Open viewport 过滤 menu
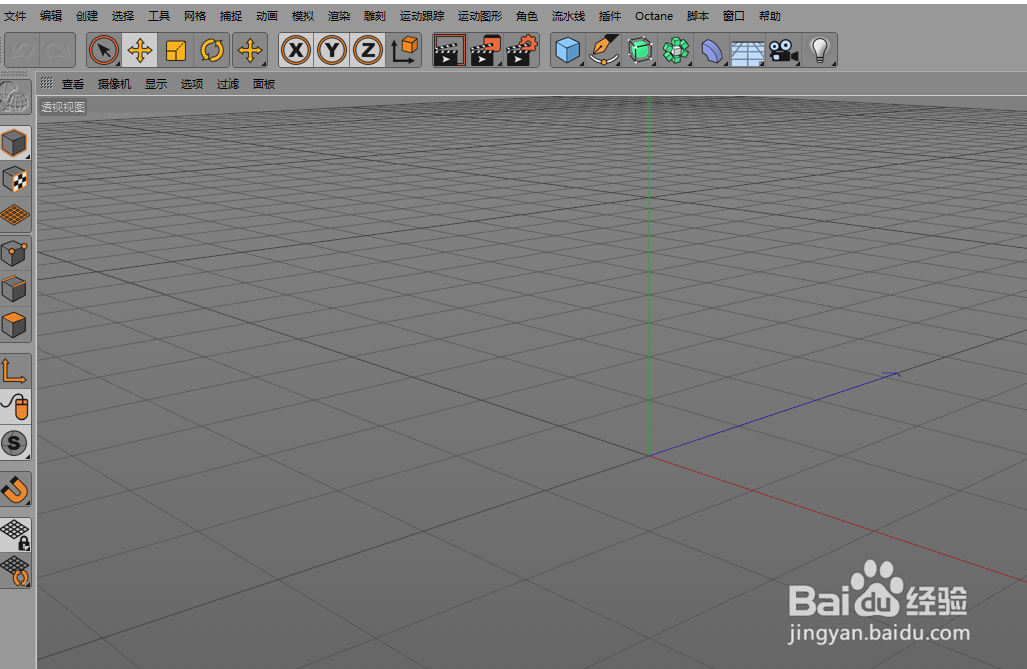 [228, 84]
